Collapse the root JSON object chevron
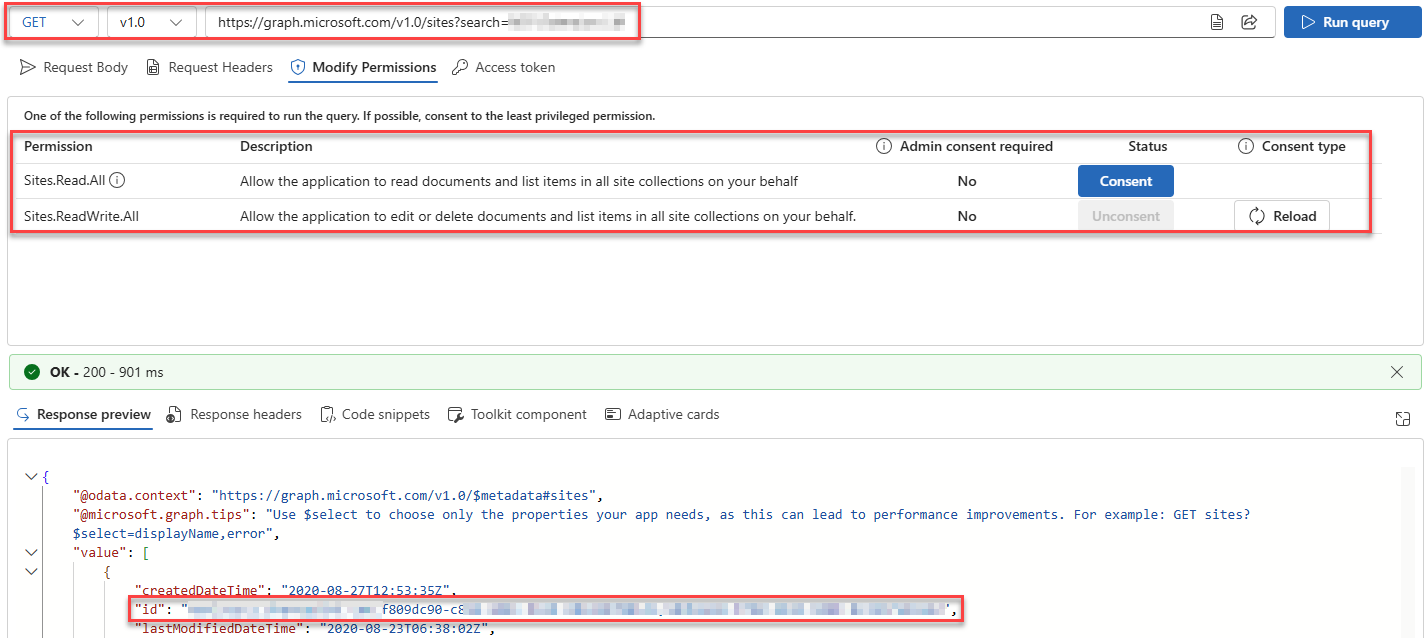Screen dimensions: 1424x638 (31, 477)
